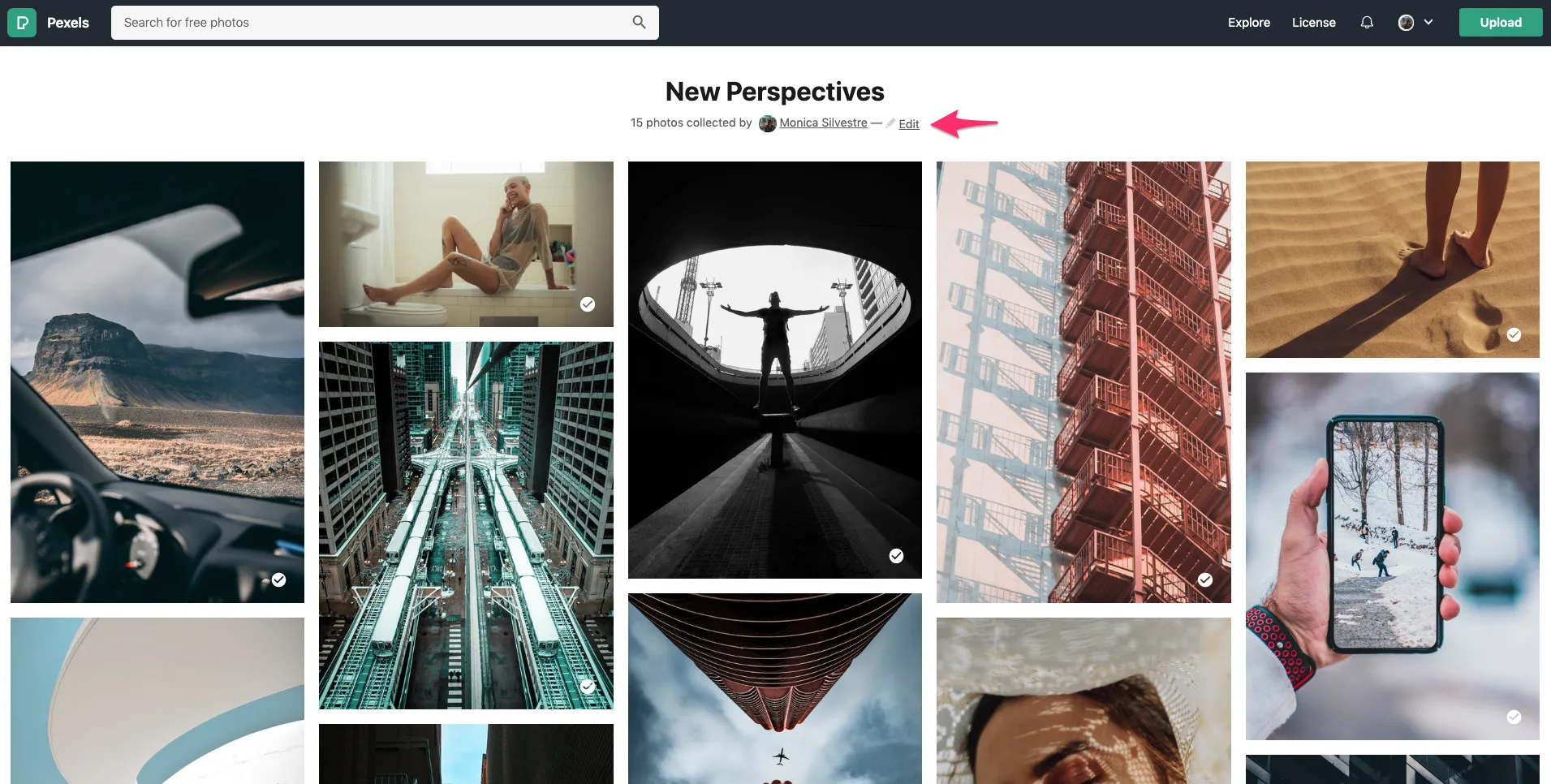Click the green Upload button

(x=1500, y=23)
